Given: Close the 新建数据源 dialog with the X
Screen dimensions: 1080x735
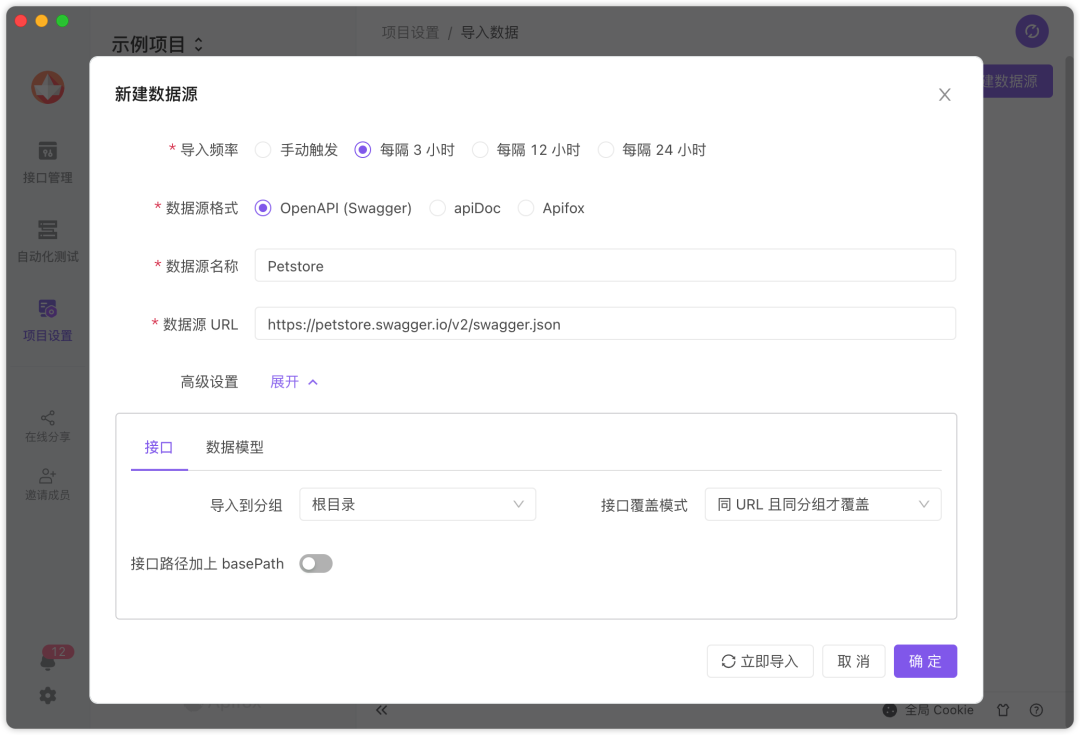Looking at the screenshot, I should (944, 94).
